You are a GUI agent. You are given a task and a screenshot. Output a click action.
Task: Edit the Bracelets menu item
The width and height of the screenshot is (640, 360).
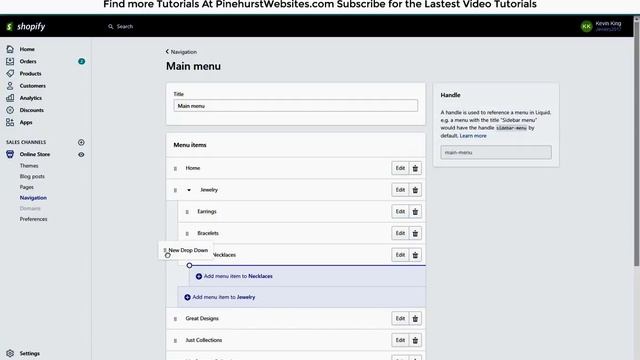tap(400, 233)
